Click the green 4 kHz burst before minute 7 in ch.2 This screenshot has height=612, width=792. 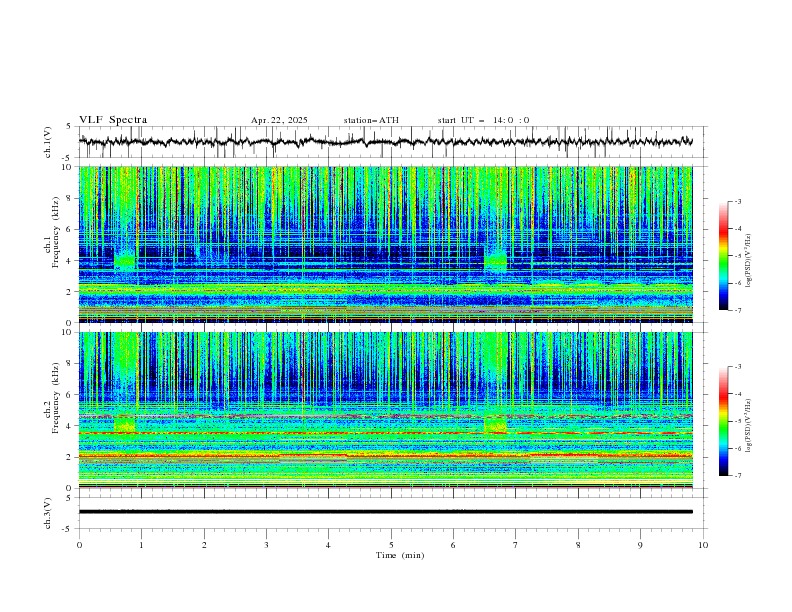click(495, 424)
